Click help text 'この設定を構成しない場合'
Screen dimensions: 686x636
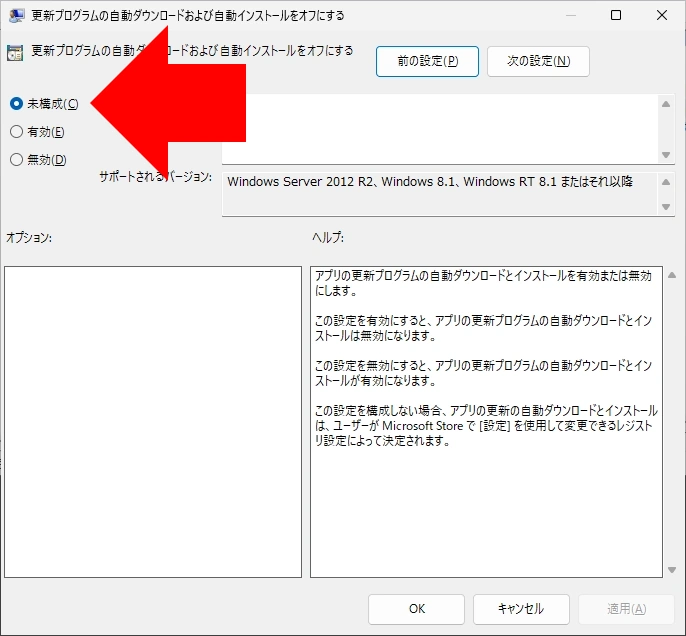pyautogui.click(x=378, y=410)
